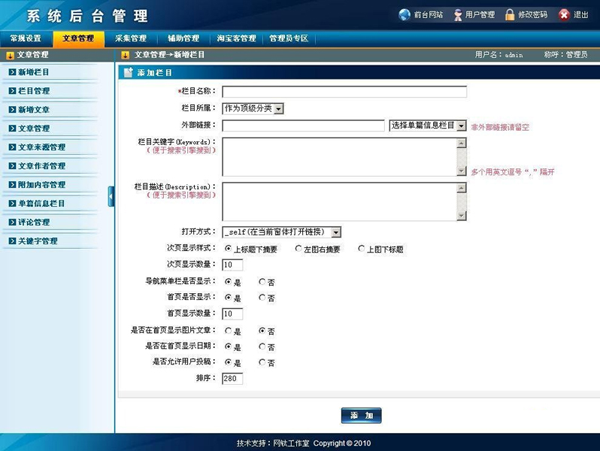Open 用户管理 via its user icon
This screenshot has height=451, width=600.
point(457,15)
